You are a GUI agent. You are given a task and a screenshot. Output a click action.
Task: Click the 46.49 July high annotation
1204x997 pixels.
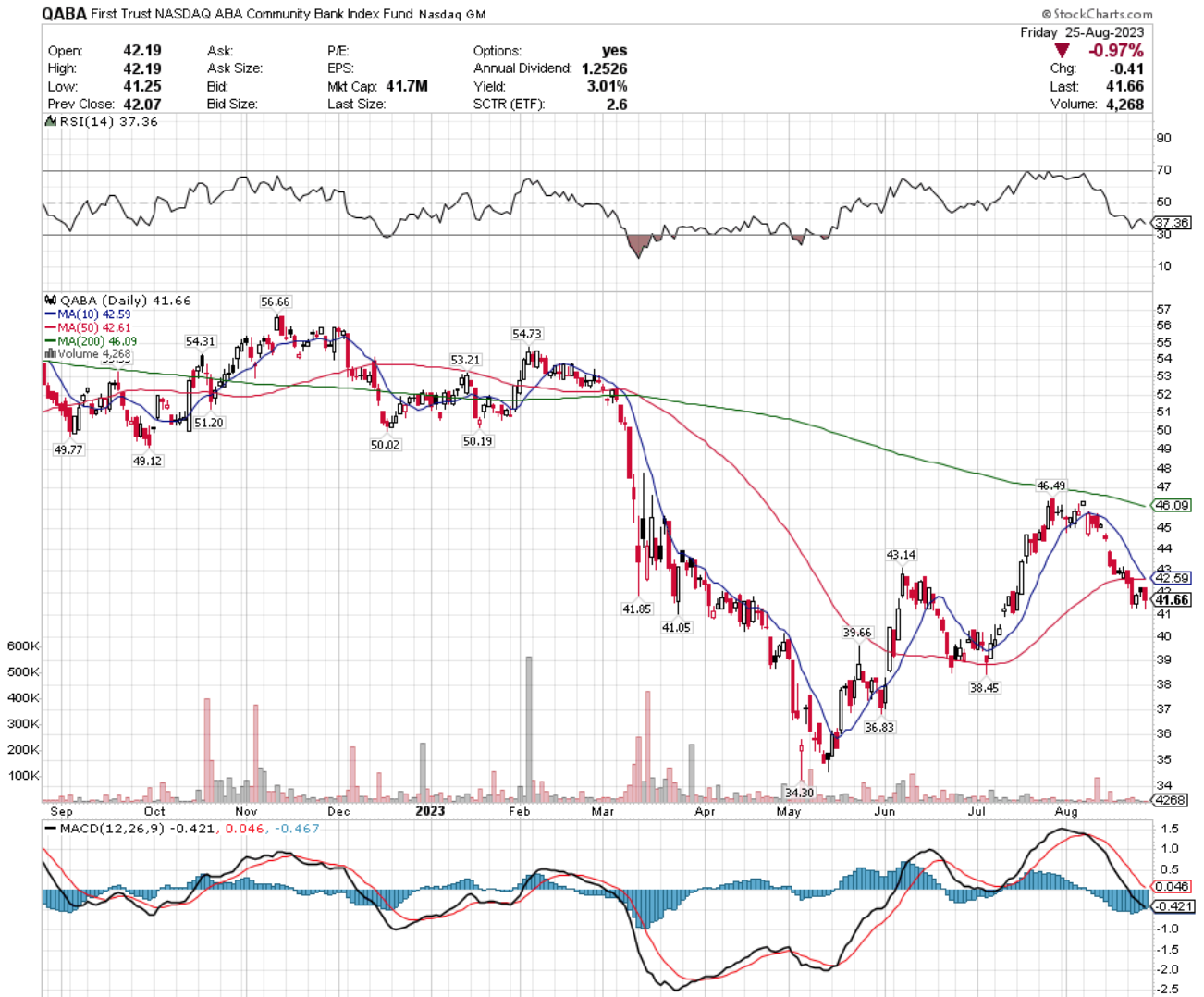[1050, 486]
